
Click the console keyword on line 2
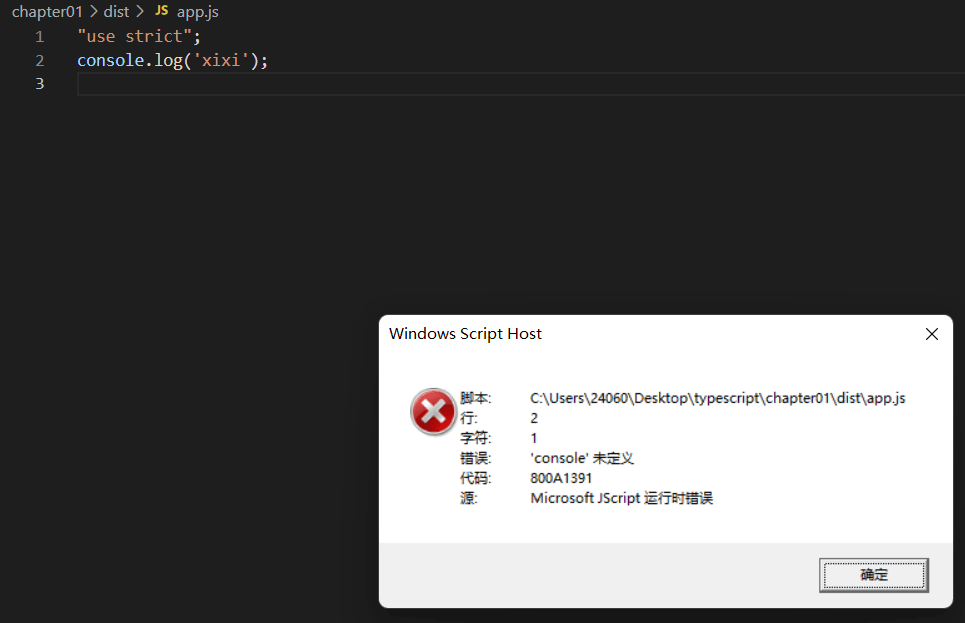111,60
